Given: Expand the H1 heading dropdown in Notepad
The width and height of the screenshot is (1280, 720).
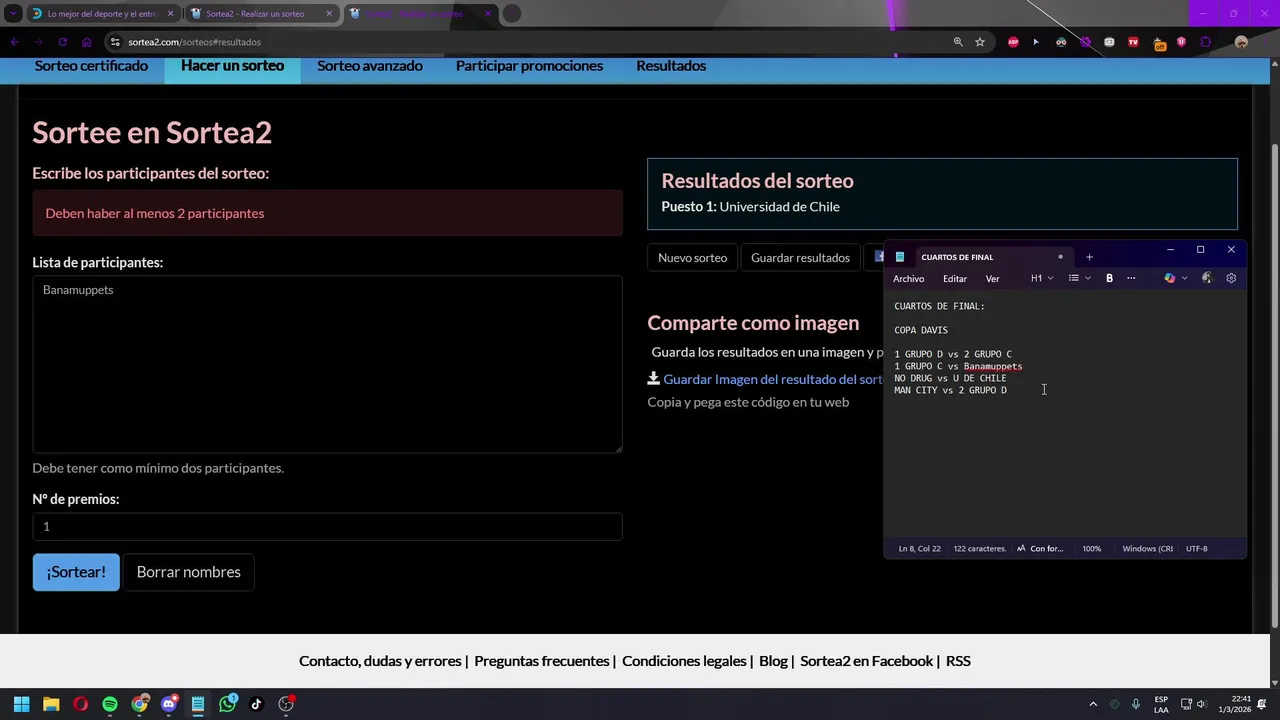Looking at the screenshot, I should (x=1042, y=278).
